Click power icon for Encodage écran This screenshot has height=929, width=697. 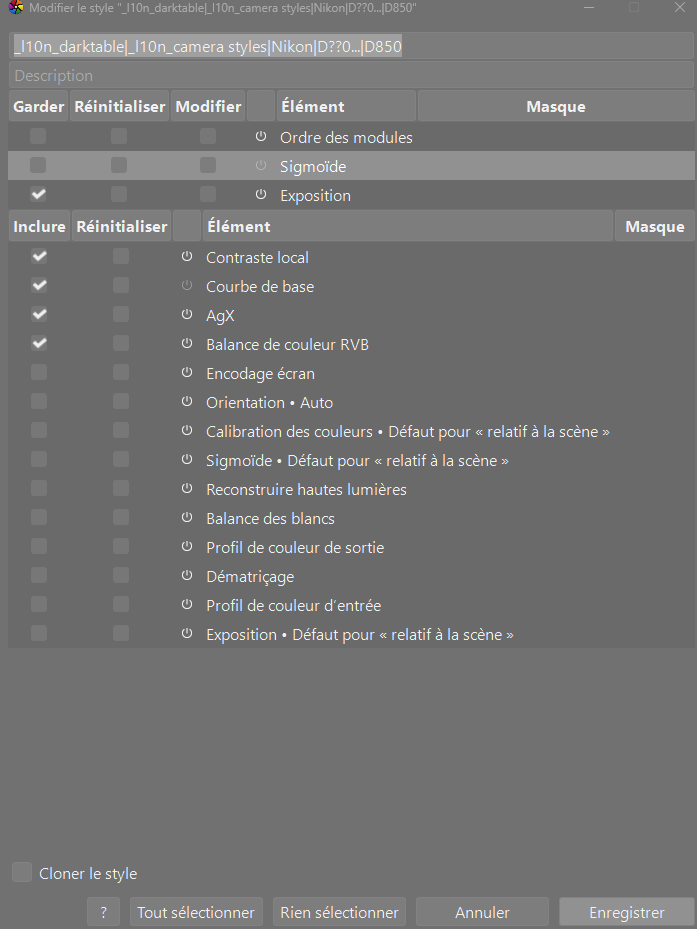187,373
